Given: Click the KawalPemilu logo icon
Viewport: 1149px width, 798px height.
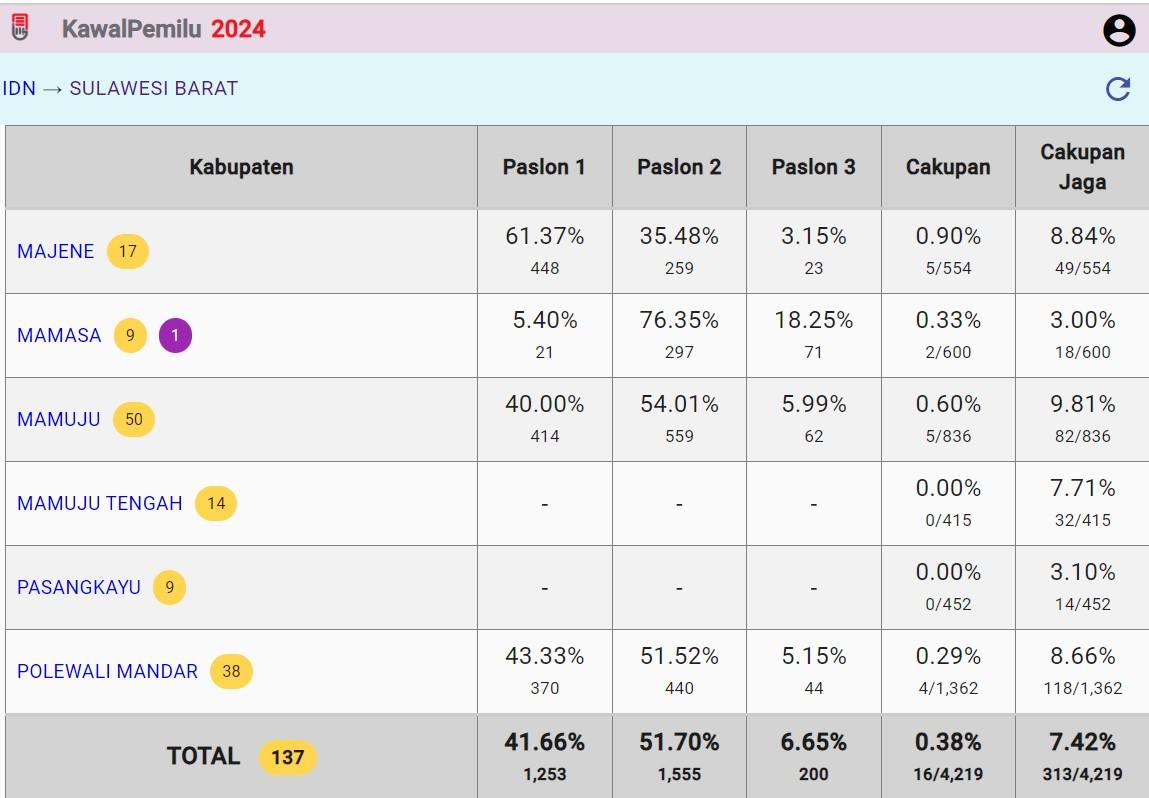Looking at the screenshot, I should [20, 28].
